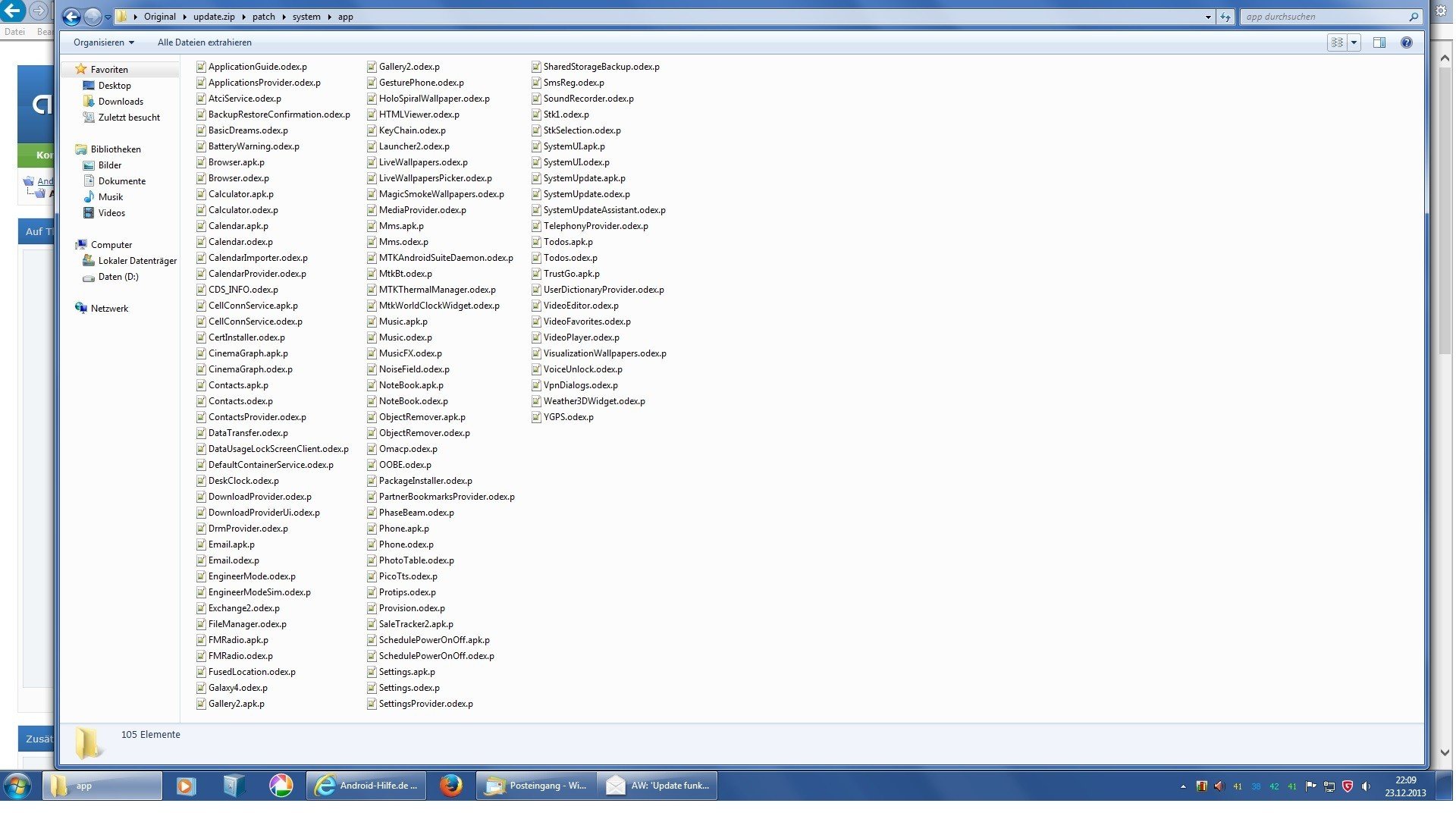The width and height of the screenshot is (1456, 819).
Task: Open Firefox from the taskbar
Action: (451, 786)
